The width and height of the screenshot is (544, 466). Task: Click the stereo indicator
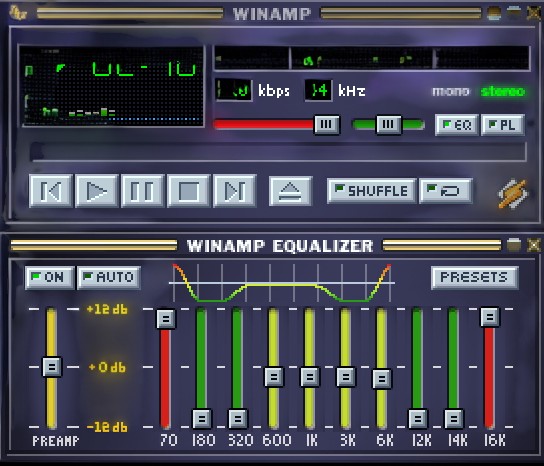[503, 91]
